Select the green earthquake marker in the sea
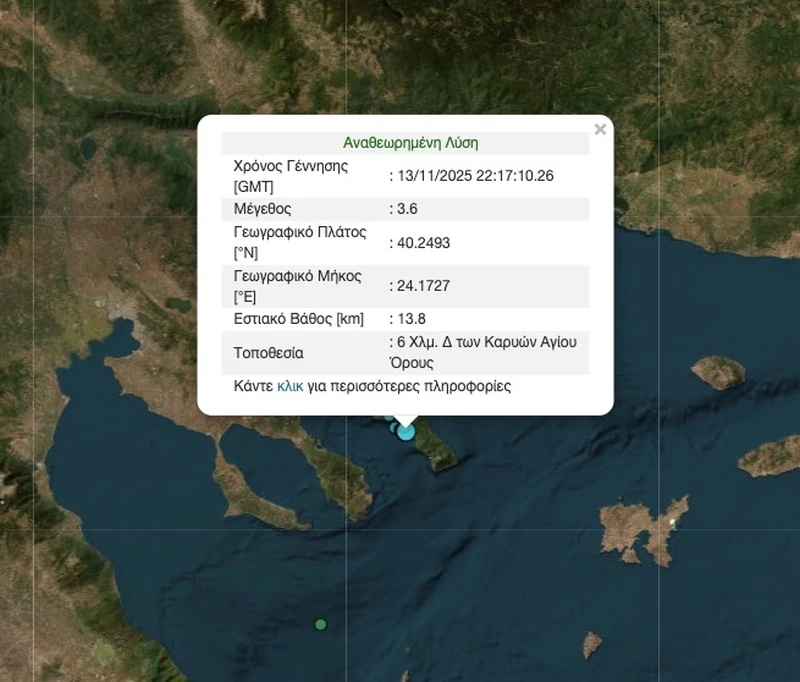 coord(320,624)
